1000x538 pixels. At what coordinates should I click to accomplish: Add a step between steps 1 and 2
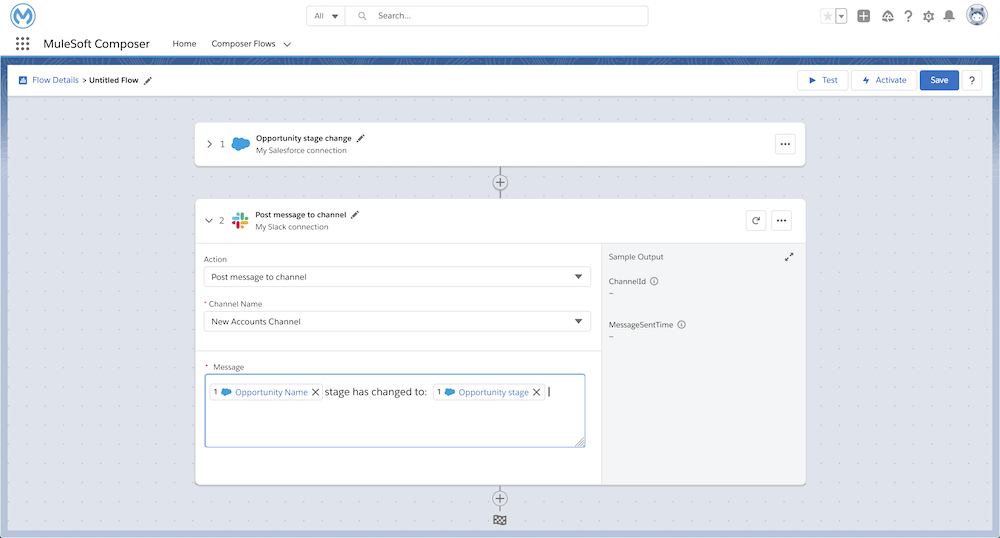[x=500, y=183]
